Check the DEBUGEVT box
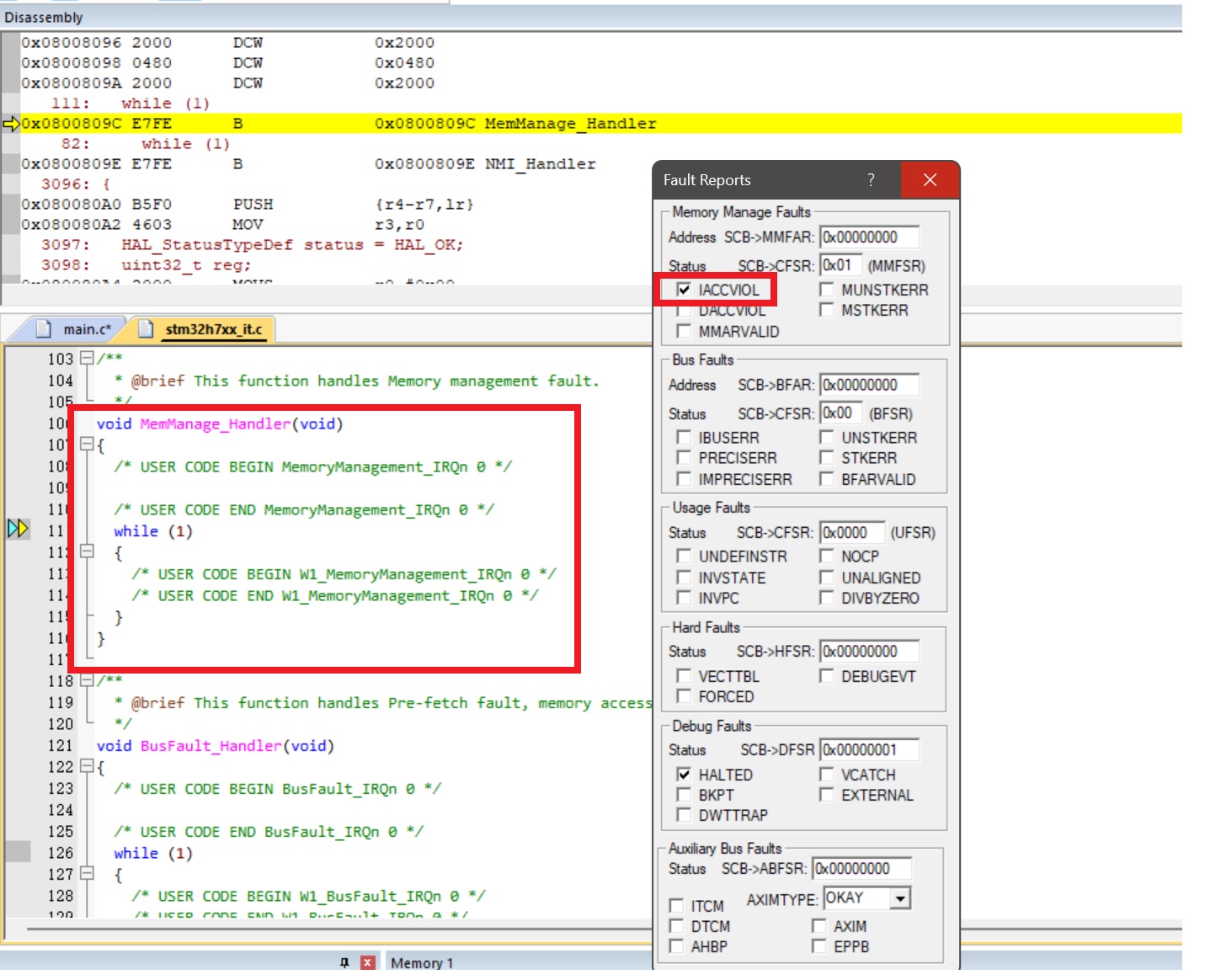 [827, 676]
